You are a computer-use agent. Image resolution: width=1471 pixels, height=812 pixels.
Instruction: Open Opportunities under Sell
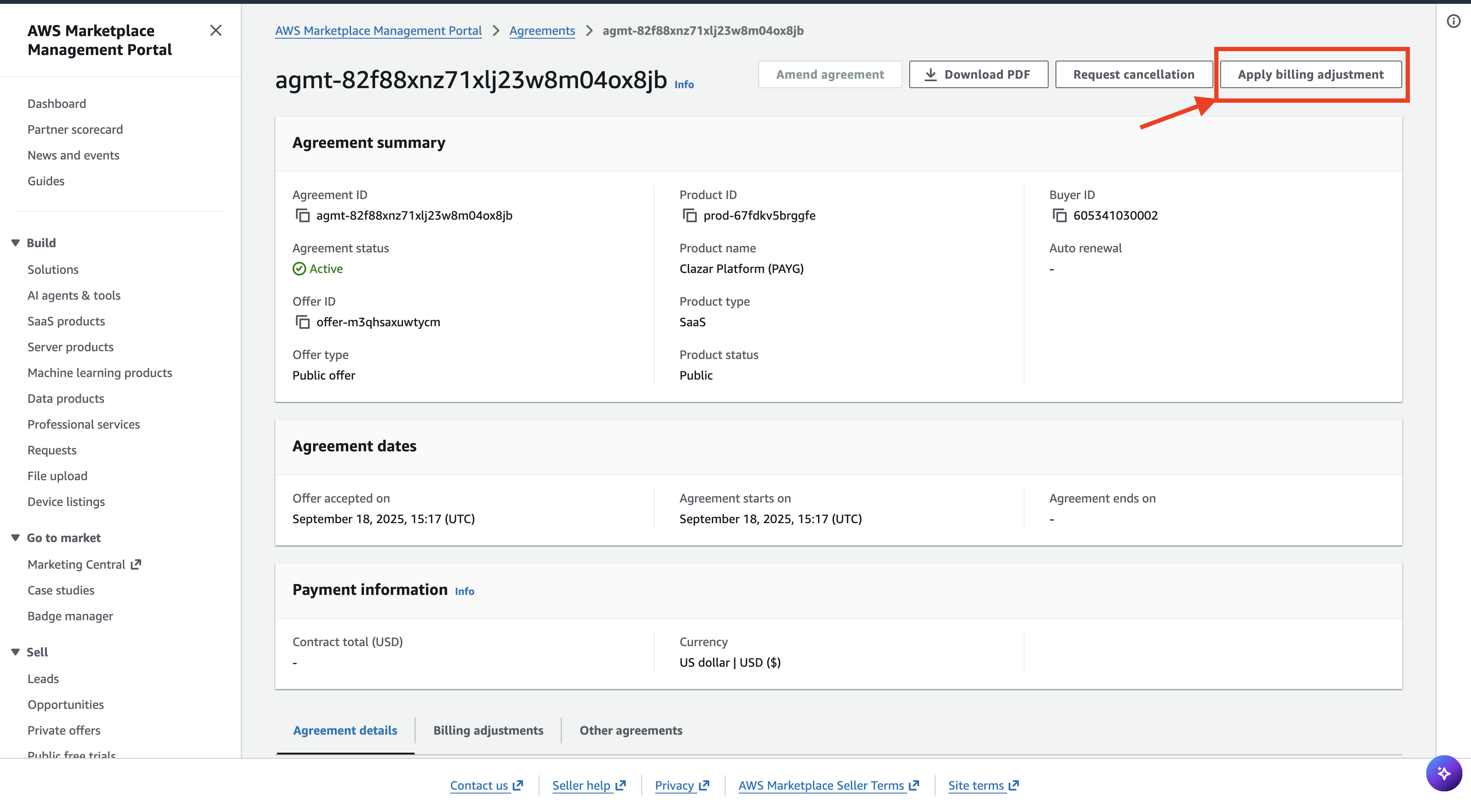coord(66,705)
